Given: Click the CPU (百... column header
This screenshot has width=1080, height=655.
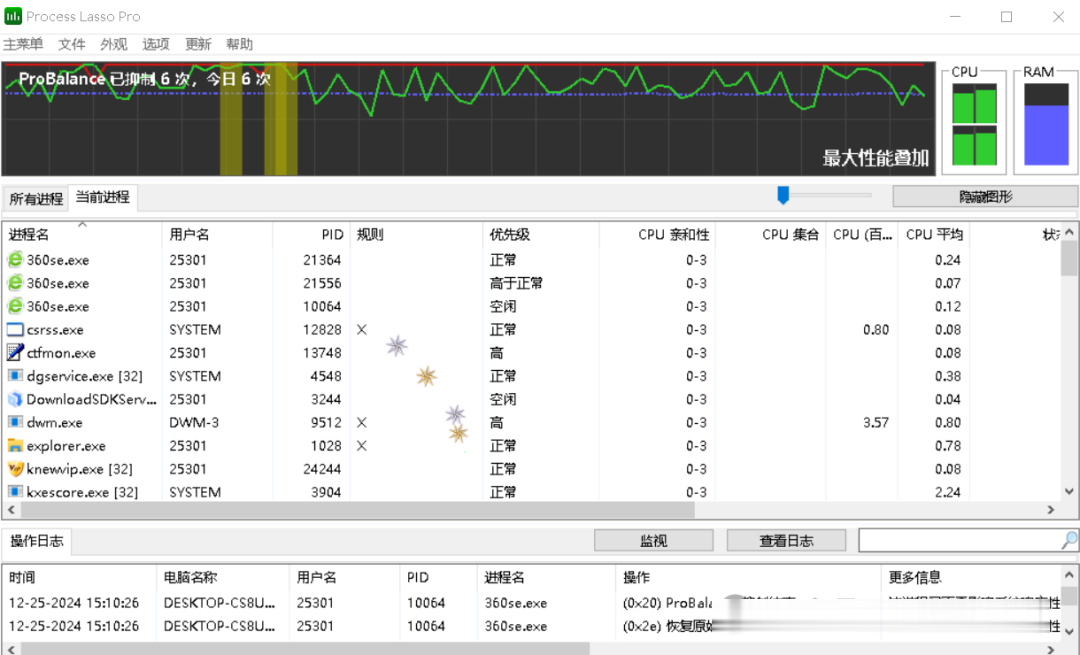Looking at the screenshot, I should (x=862, y=234).
